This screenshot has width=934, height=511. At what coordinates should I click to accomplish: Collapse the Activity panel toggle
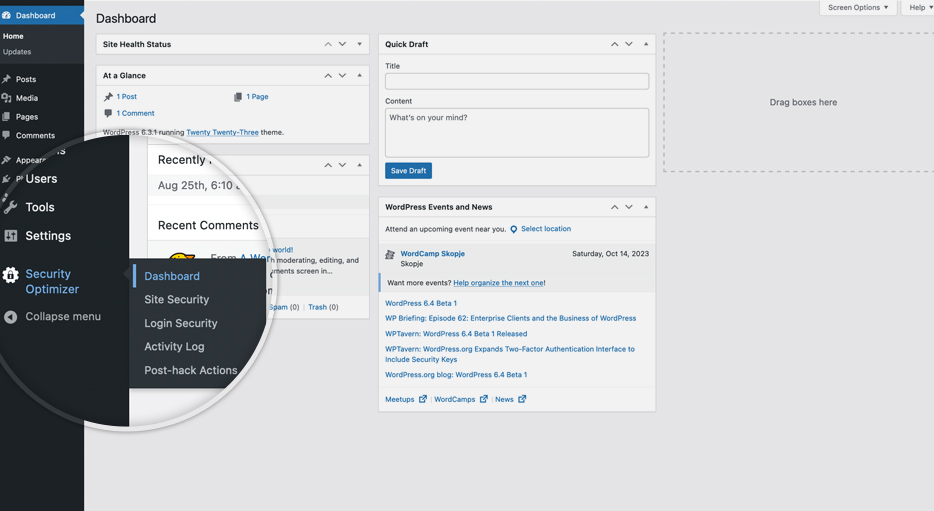point(360,165)
